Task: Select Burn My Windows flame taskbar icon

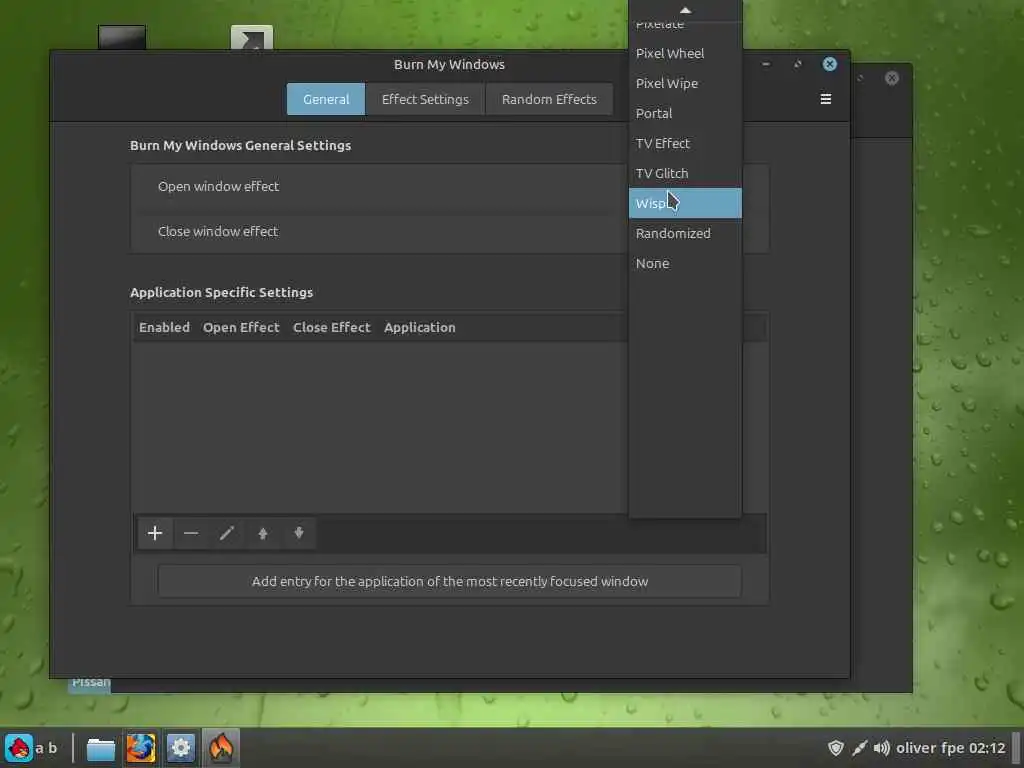Action: point(221,748)
